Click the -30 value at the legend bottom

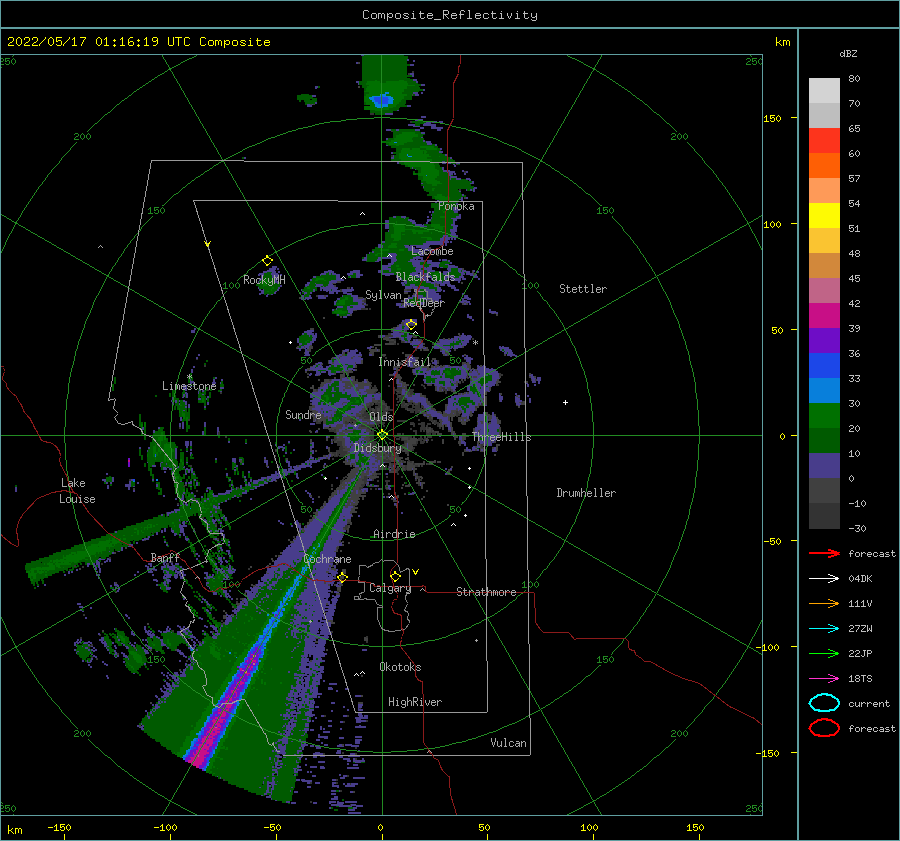pos(857,528)
